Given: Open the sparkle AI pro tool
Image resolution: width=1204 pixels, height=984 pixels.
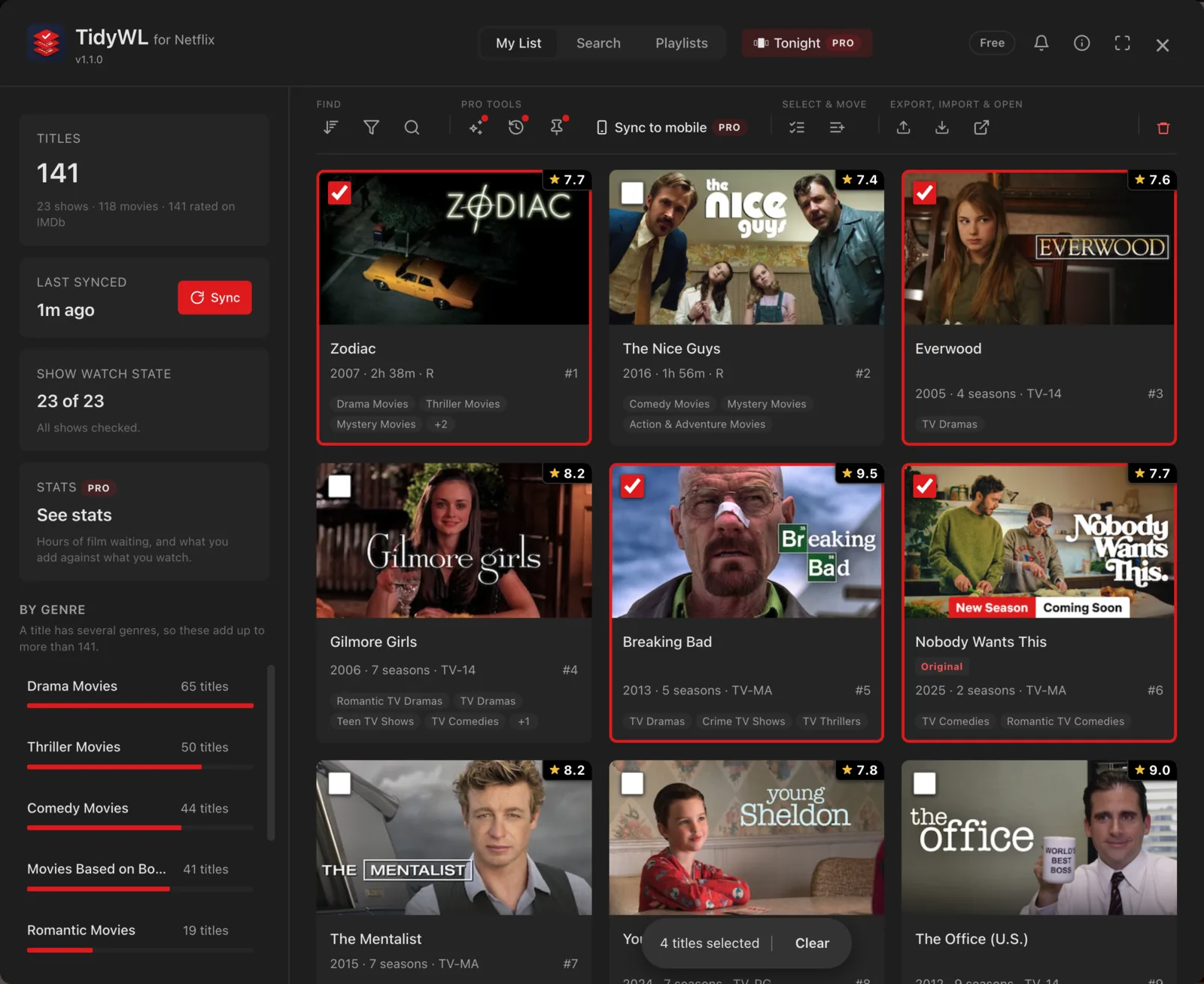Looking at the screenshot, I should pyautogui.click(x=477, y=127).
